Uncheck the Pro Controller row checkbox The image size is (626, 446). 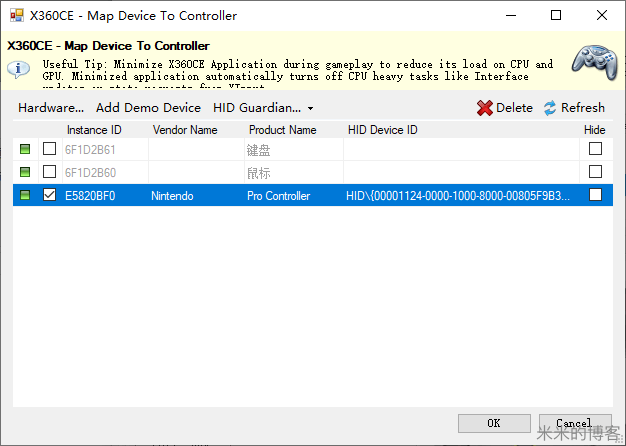49,196
